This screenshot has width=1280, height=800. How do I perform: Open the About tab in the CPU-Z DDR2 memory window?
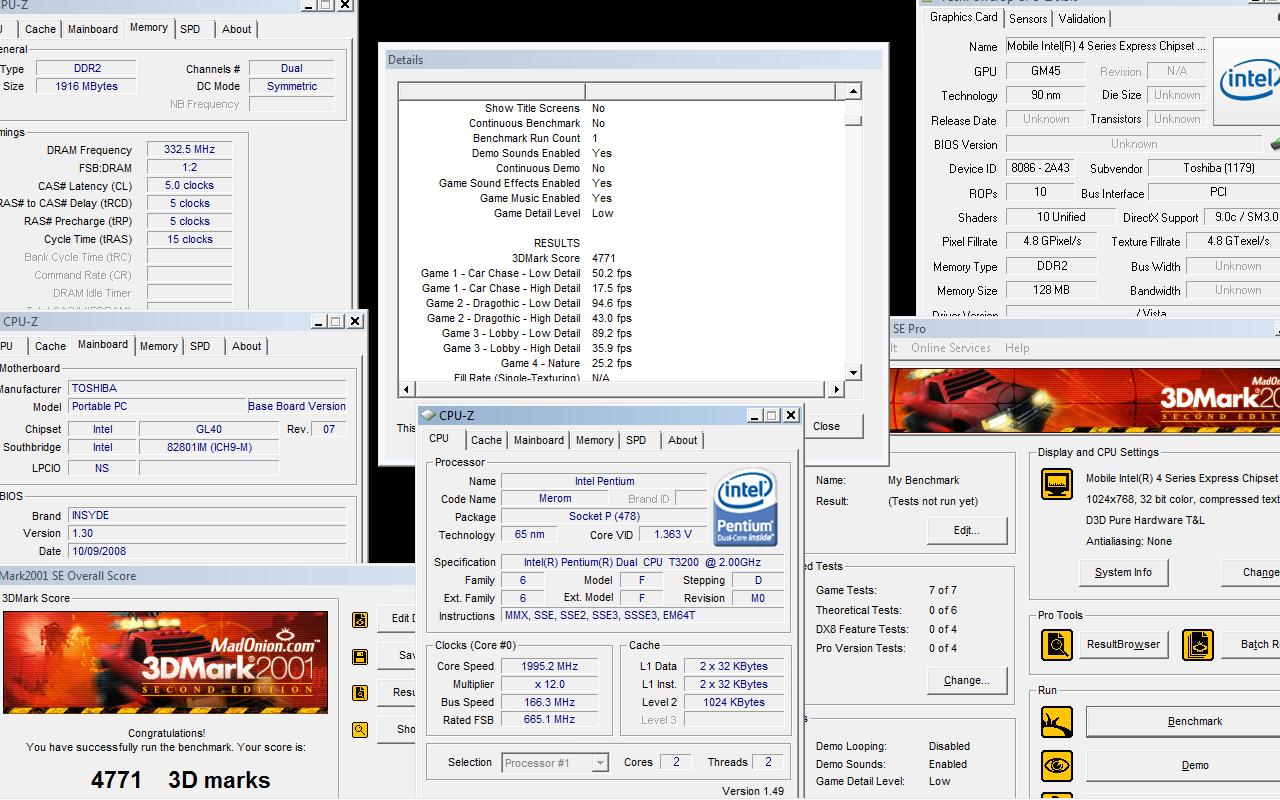237,29
